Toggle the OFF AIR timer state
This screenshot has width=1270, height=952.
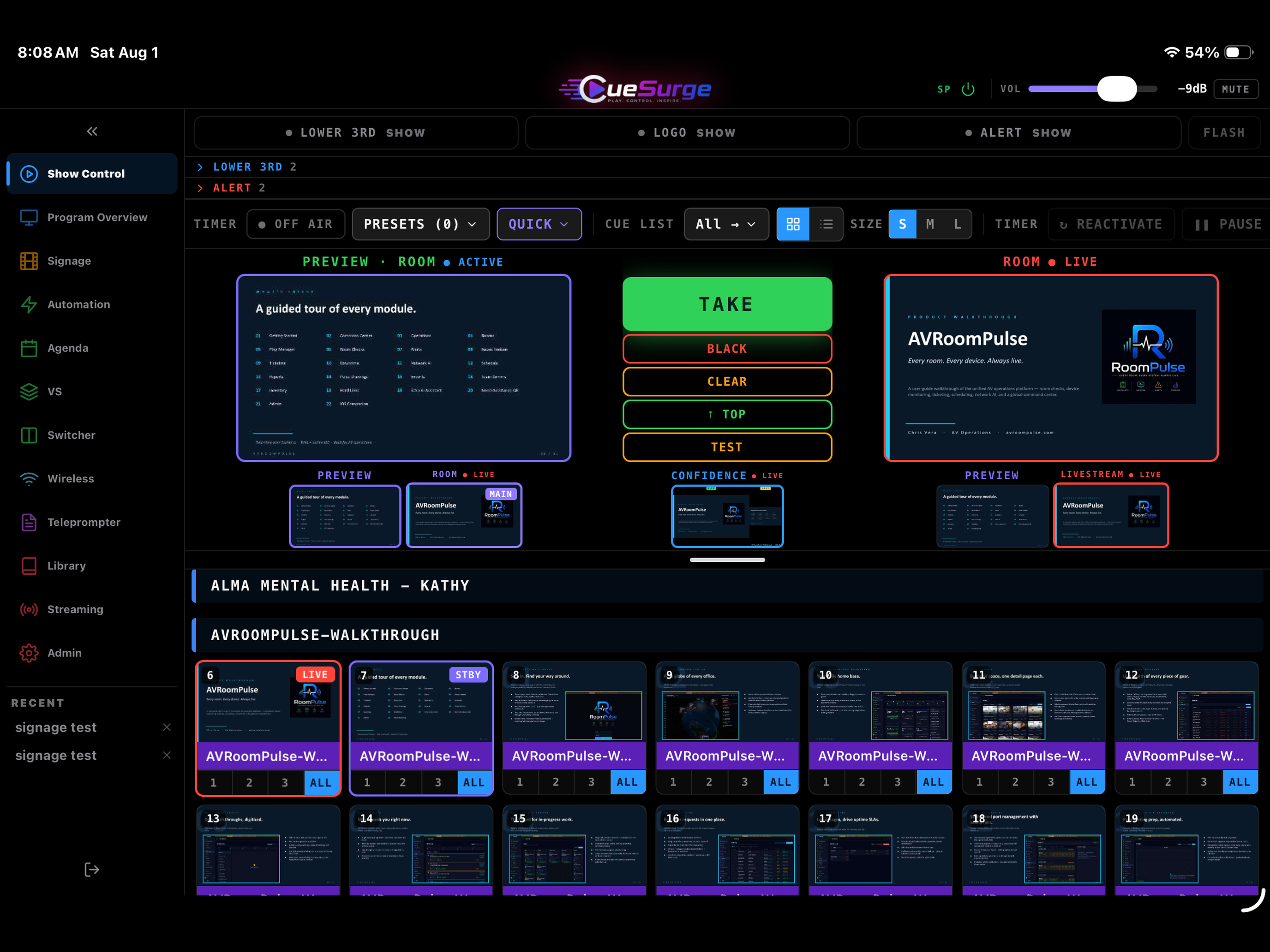[x=296, y=224]
